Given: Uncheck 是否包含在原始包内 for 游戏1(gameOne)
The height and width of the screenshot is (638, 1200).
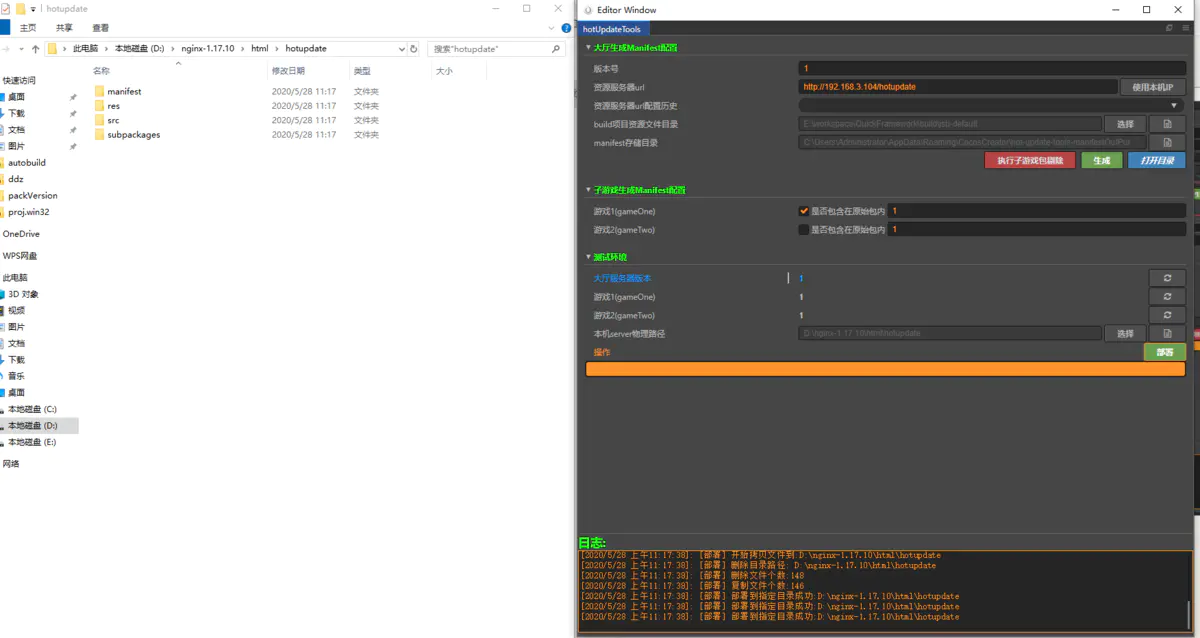Looking at the screenshot, I should coord(804,211).
